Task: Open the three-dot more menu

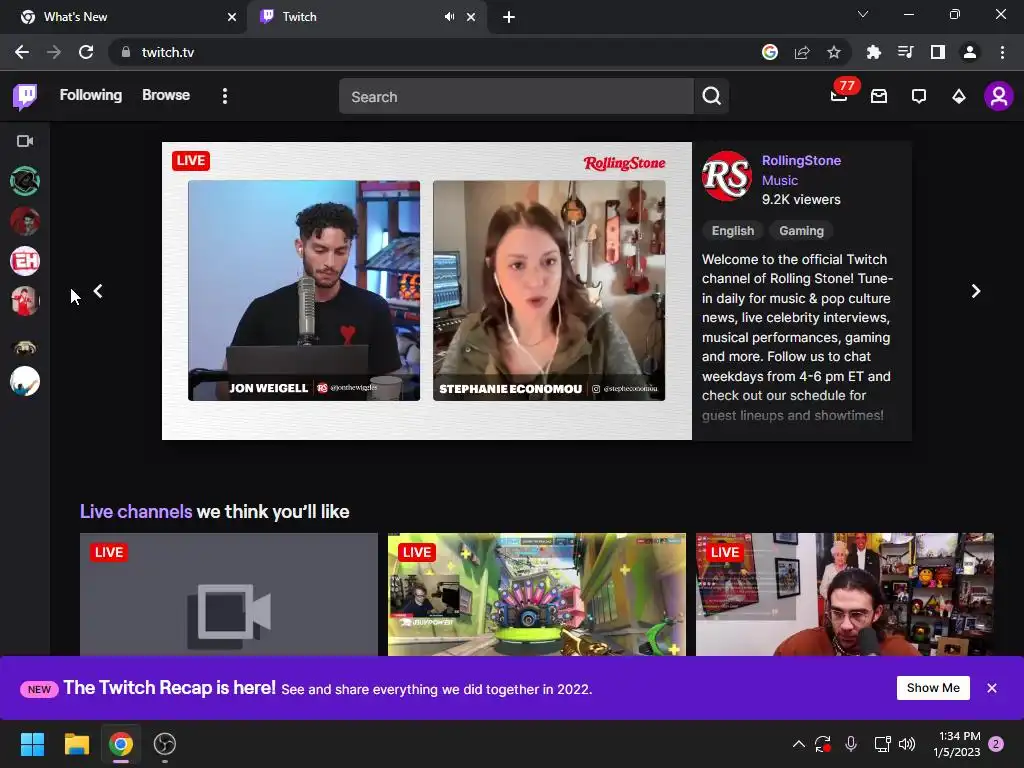Action: [x=225, y=97]
